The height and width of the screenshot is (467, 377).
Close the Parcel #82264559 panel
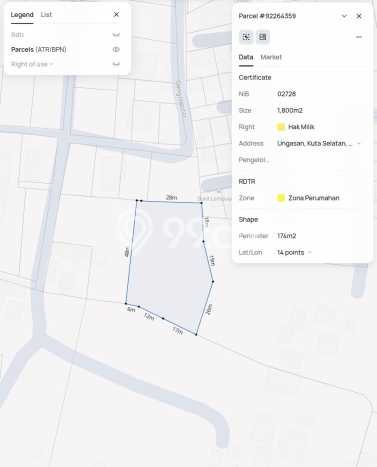click(359, 16)
